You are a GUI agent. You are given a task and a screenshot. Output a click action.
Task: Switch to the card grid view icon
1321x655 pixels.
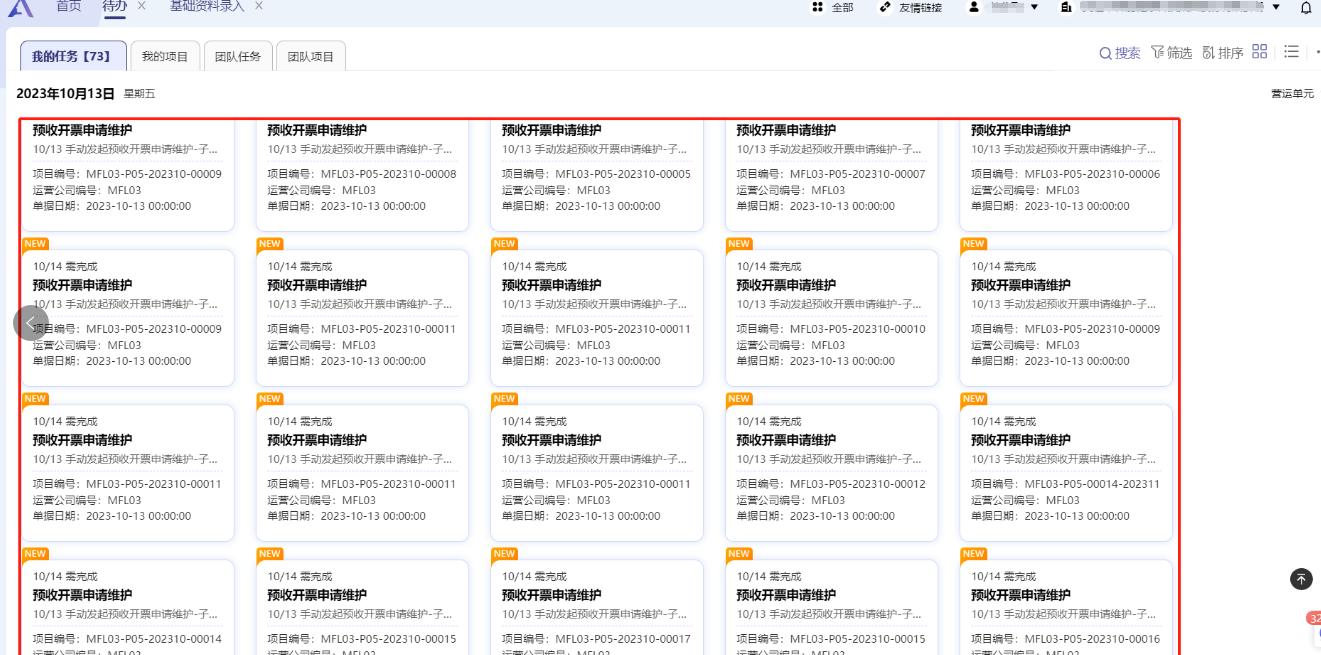tap(1260, 51)
